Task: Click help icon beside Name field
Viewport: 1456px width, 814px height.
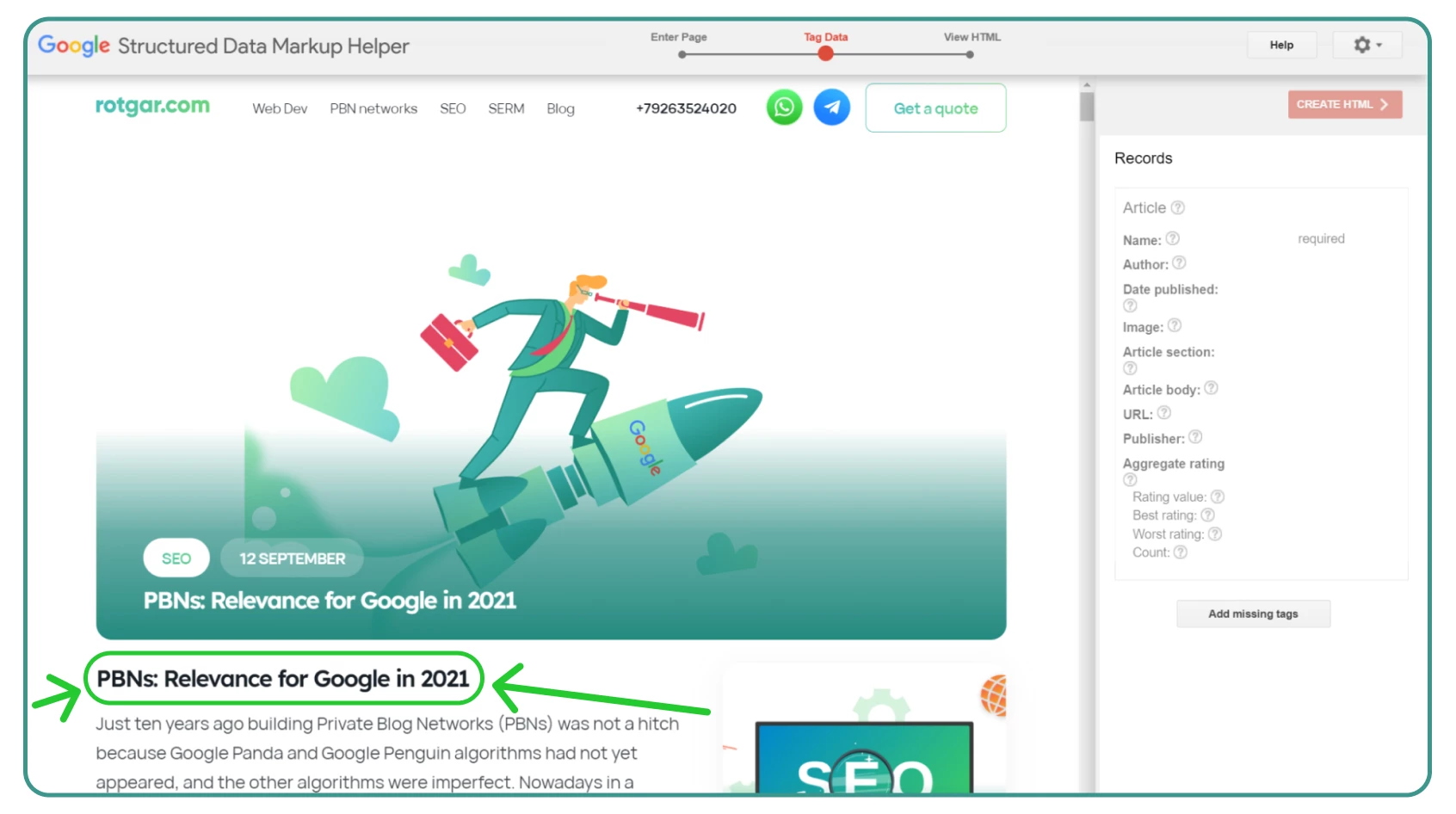Action: click(x=1172, y=238)
